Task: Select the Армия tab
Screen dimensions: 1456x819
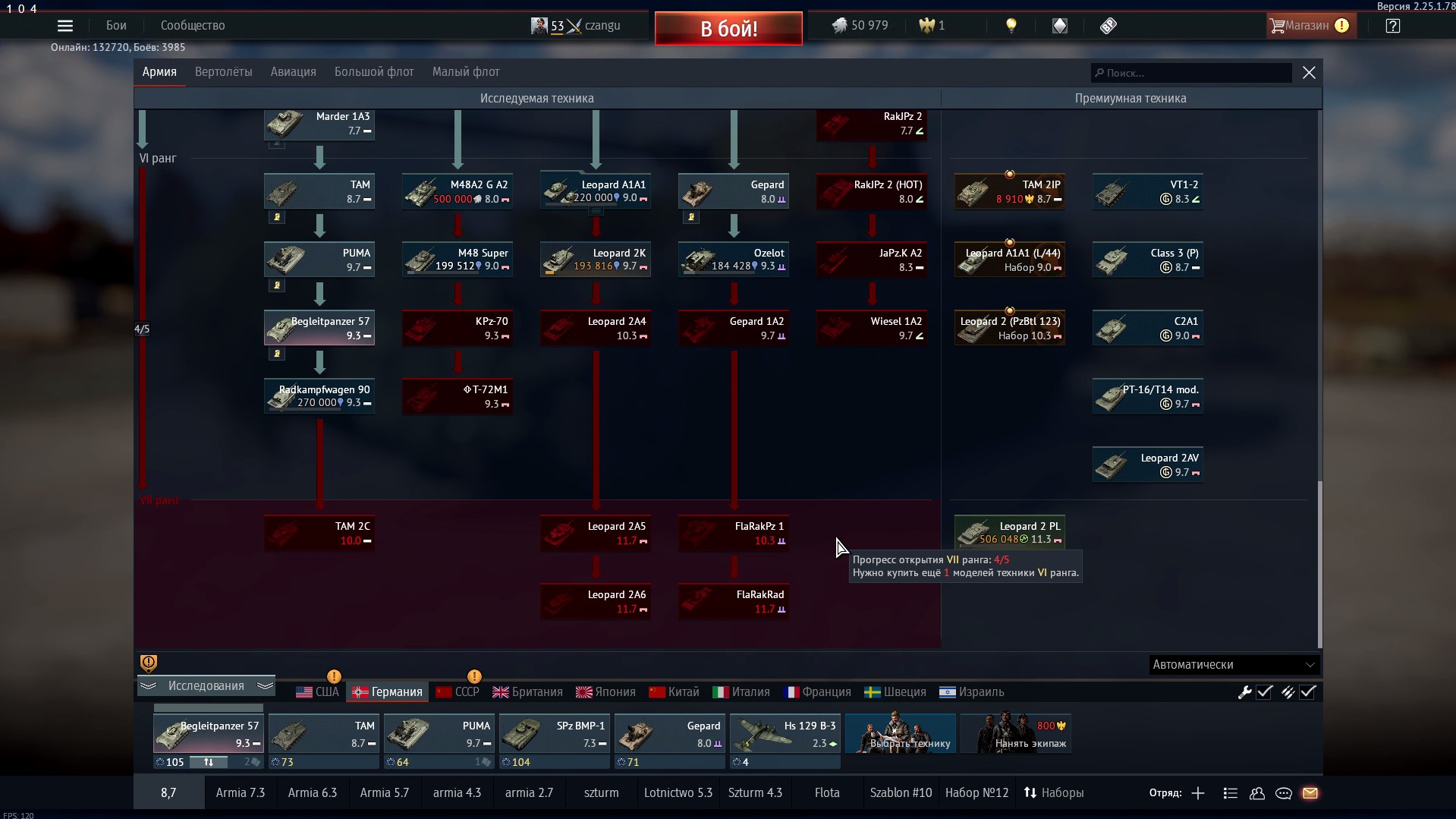Action: tap(159, 72)
